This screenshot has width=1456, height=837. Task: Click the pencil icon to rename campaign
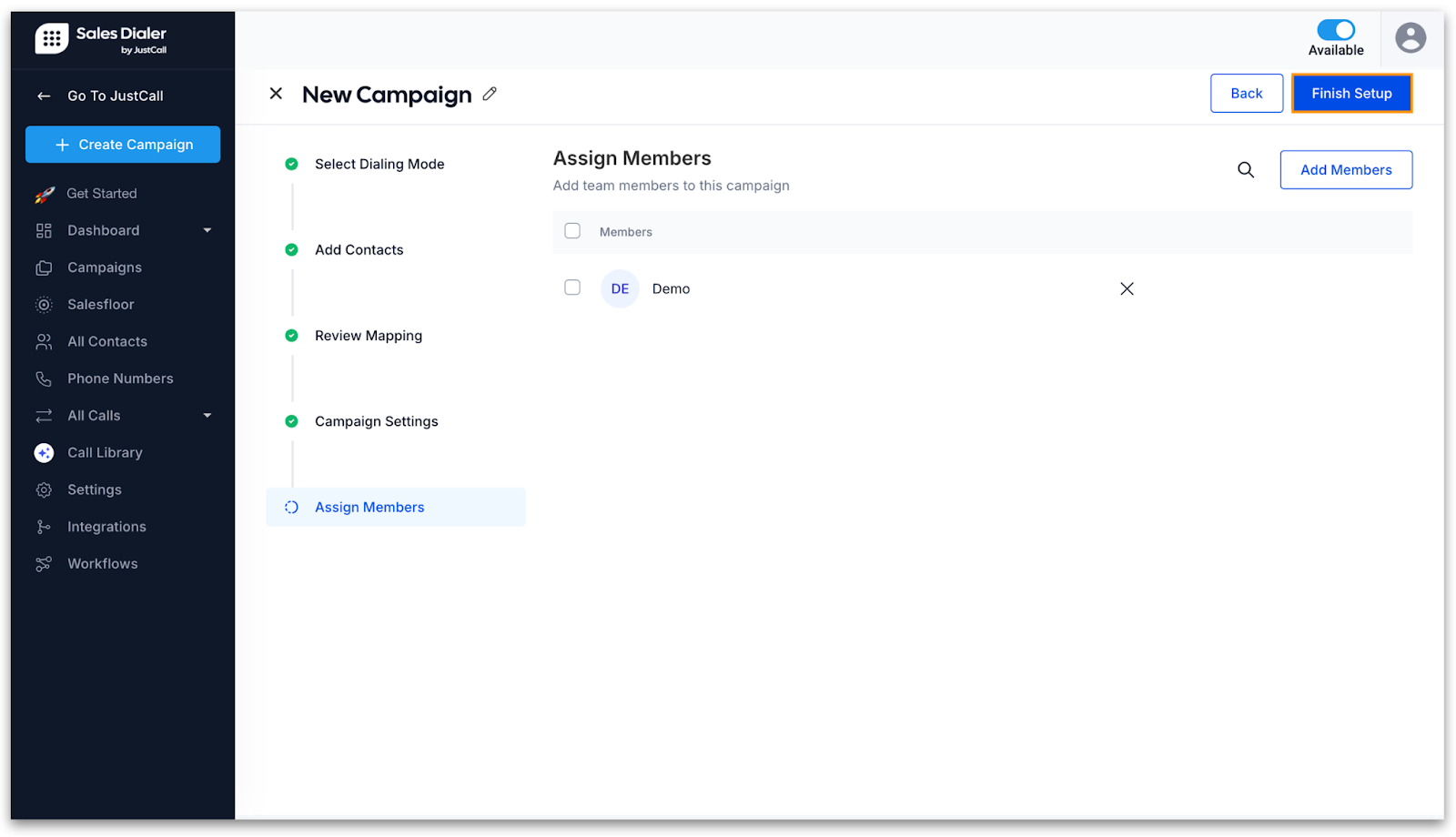point(490,94)
